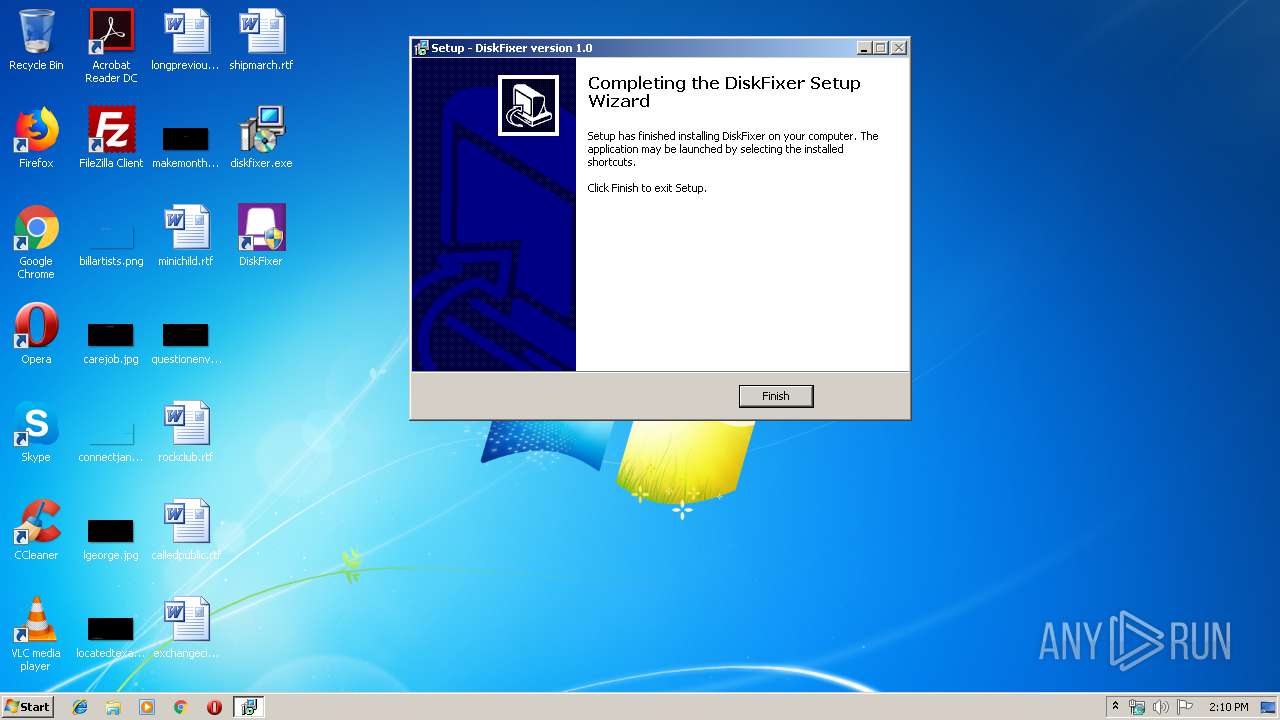Select the questionenv... file icon
The height and width of the screenshot is (720, 1280).
[x=186, y=343]
